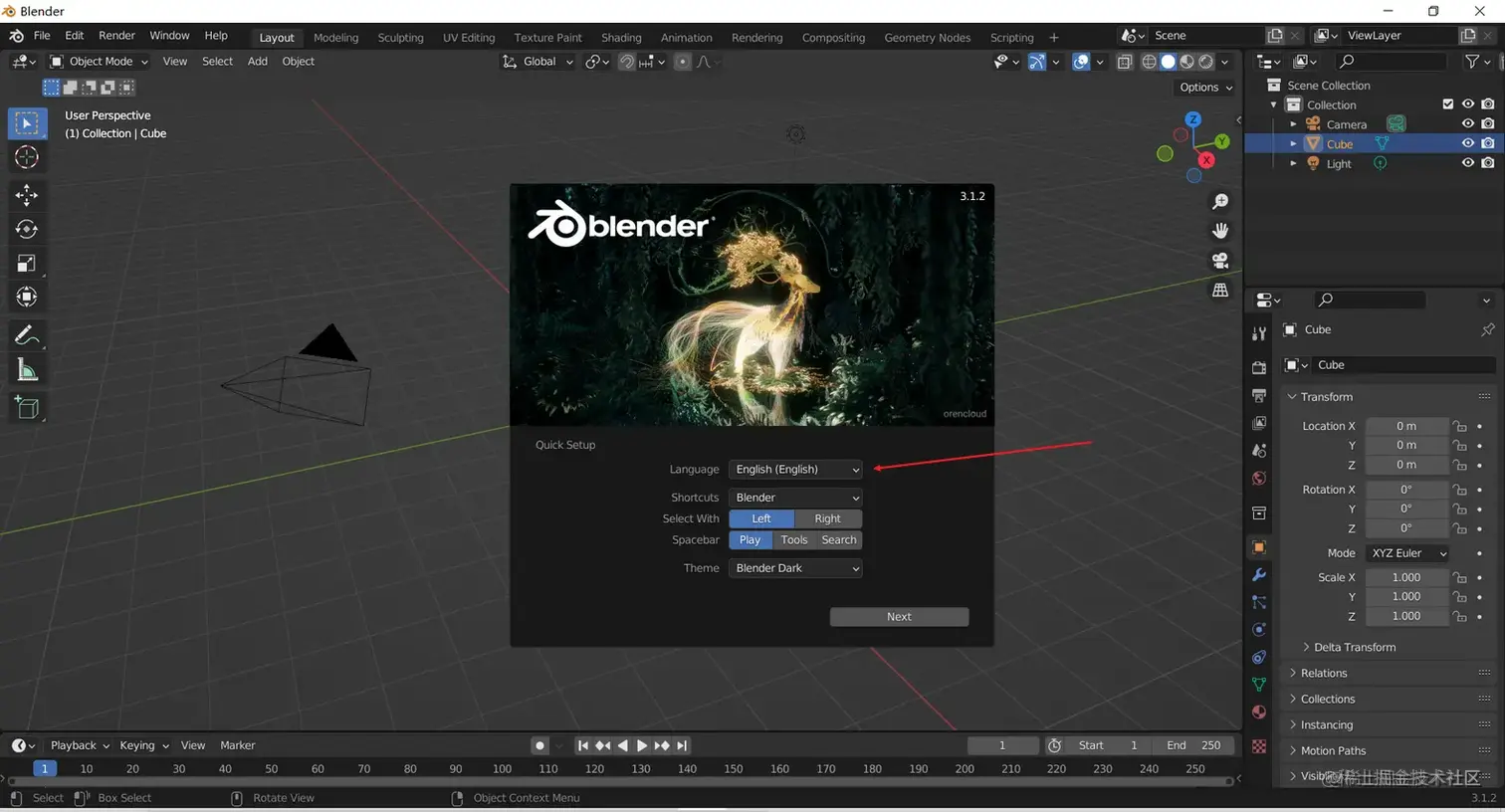Open the Render menu
This screenshot has width=1505, height=812.
click(x=116, y=36)
